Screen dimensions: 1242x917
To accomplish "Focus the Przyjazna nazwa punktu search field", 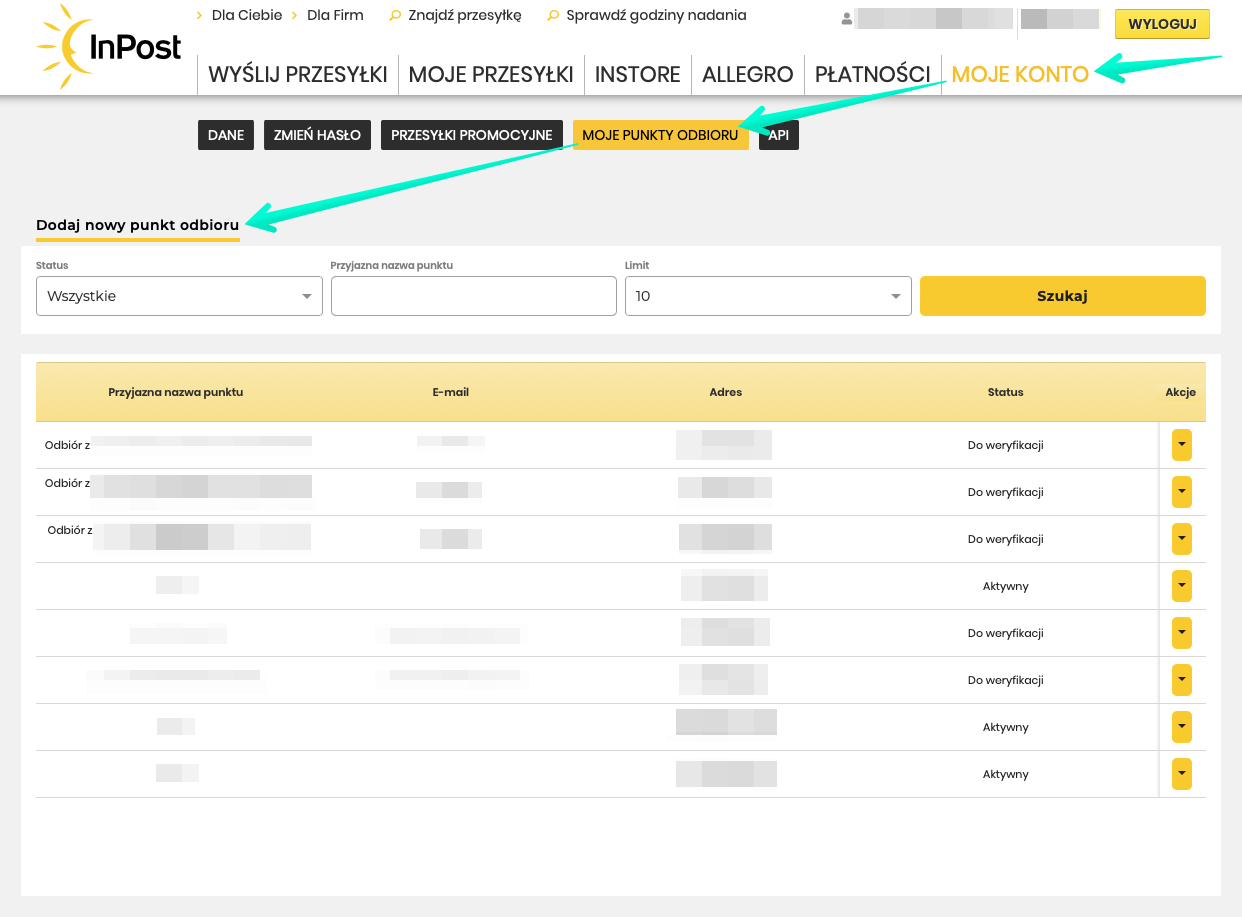I will [474, 296].
